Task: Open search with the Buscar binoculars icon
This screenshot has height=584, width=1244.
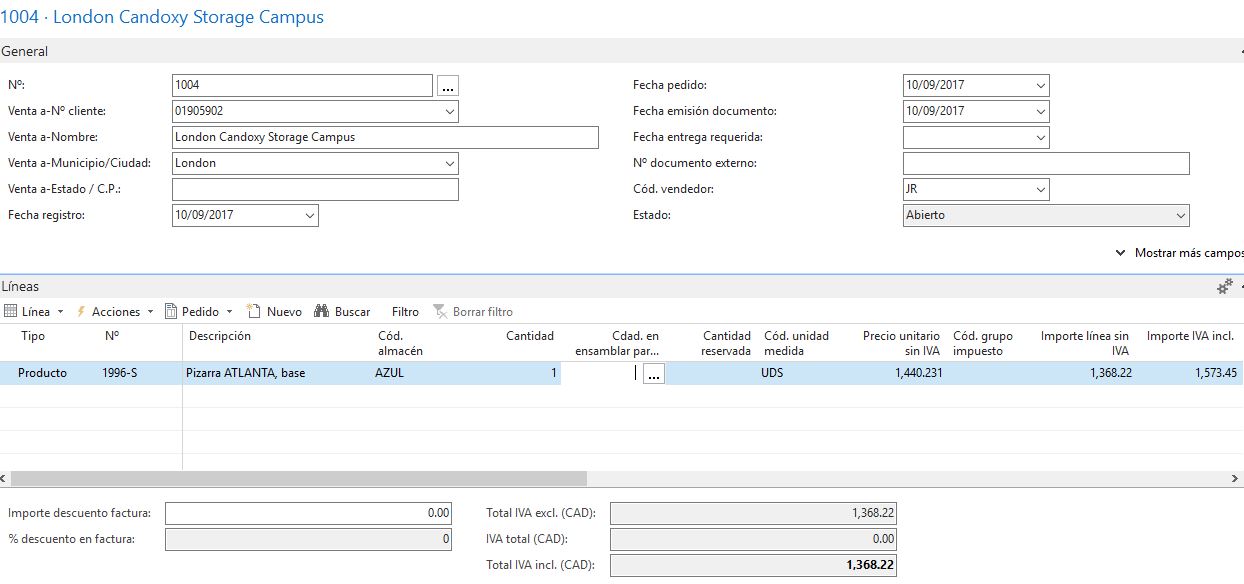Action: point(322,311)
